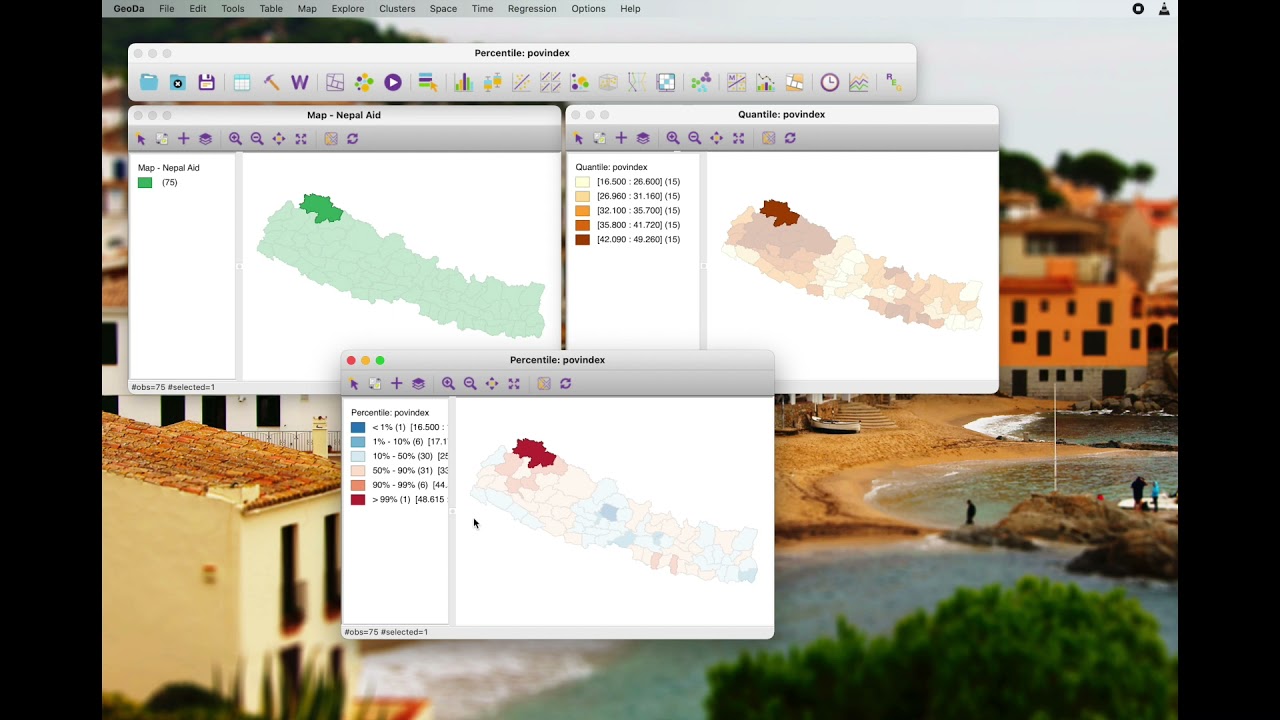Image resolution: width=1280 pixels, height=720 pixels.
Task: Open the Clusters menu
Action: 397,9
